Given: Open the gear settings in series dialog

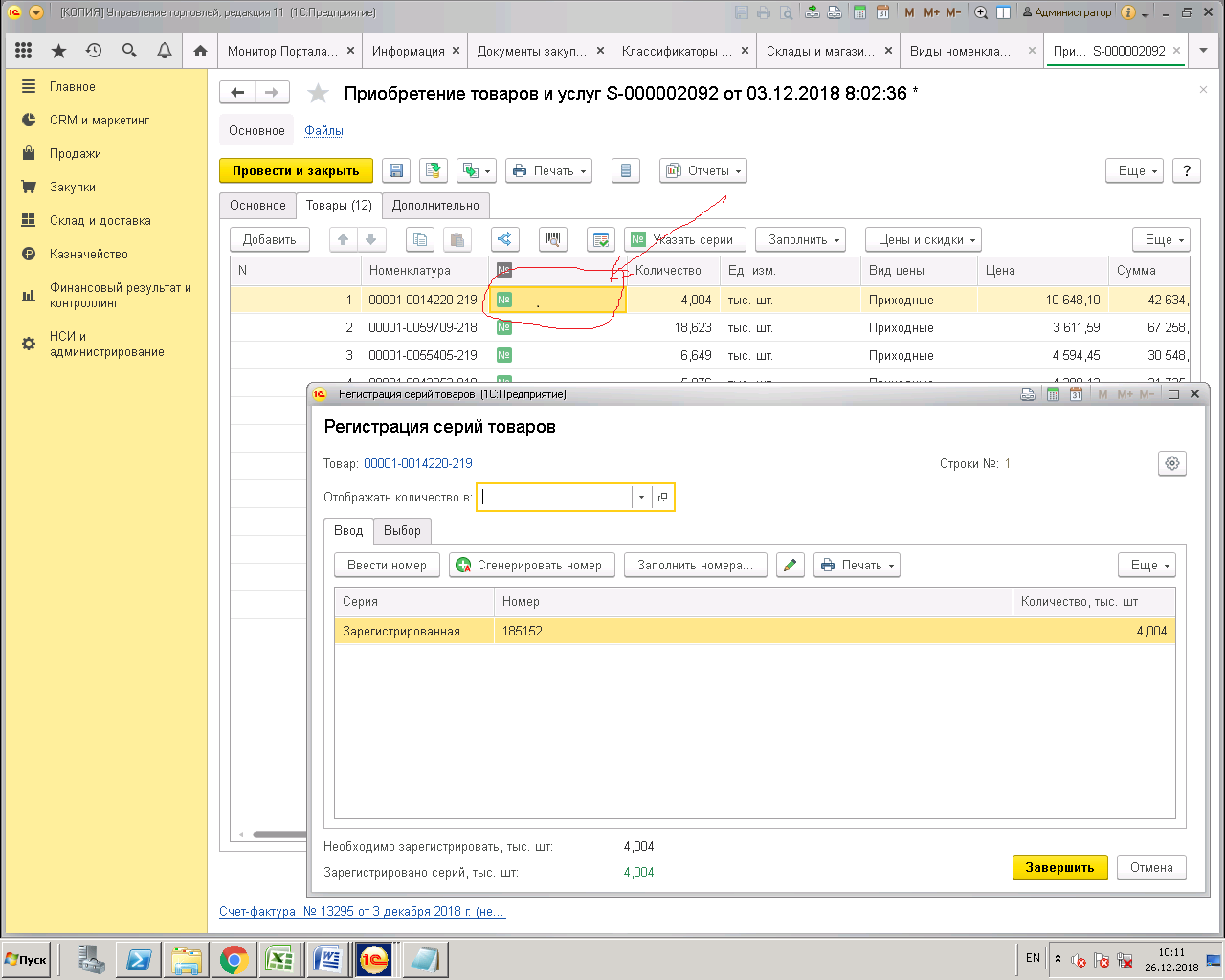Looking at the screenshot, I should click(1171, 463).
